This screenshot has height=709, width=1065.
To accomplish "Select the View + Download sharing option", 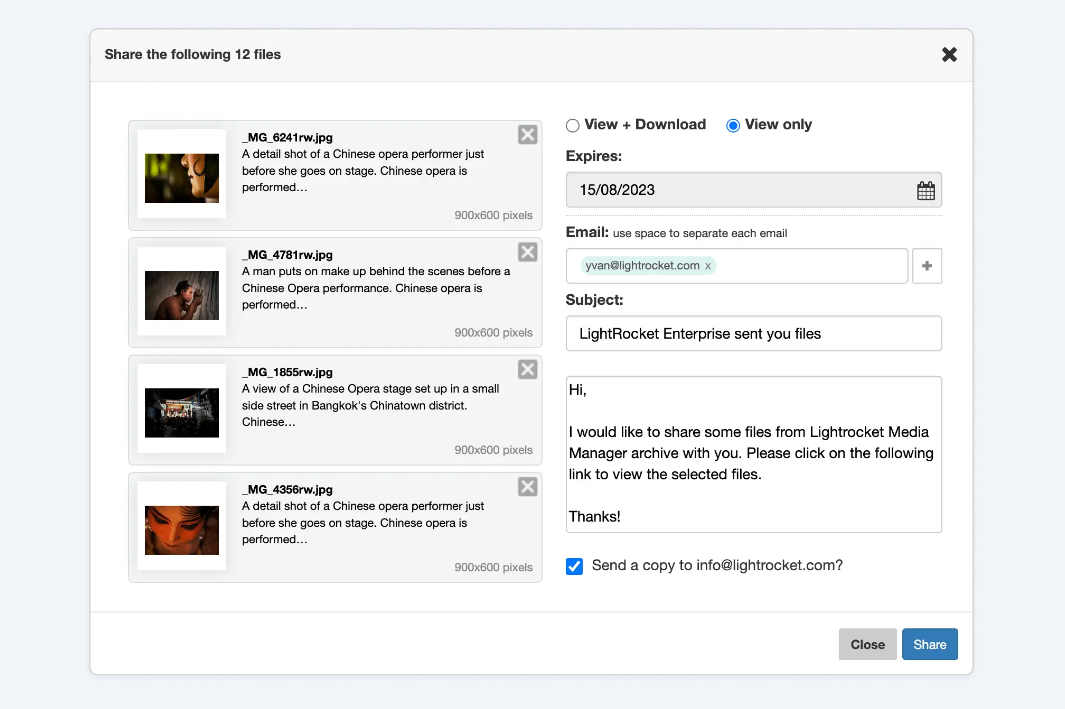I will [x=571, y=125].
